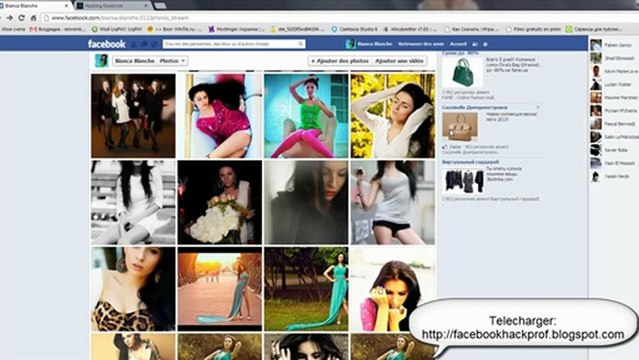Open photo with leopard print top

coord(133,289)
